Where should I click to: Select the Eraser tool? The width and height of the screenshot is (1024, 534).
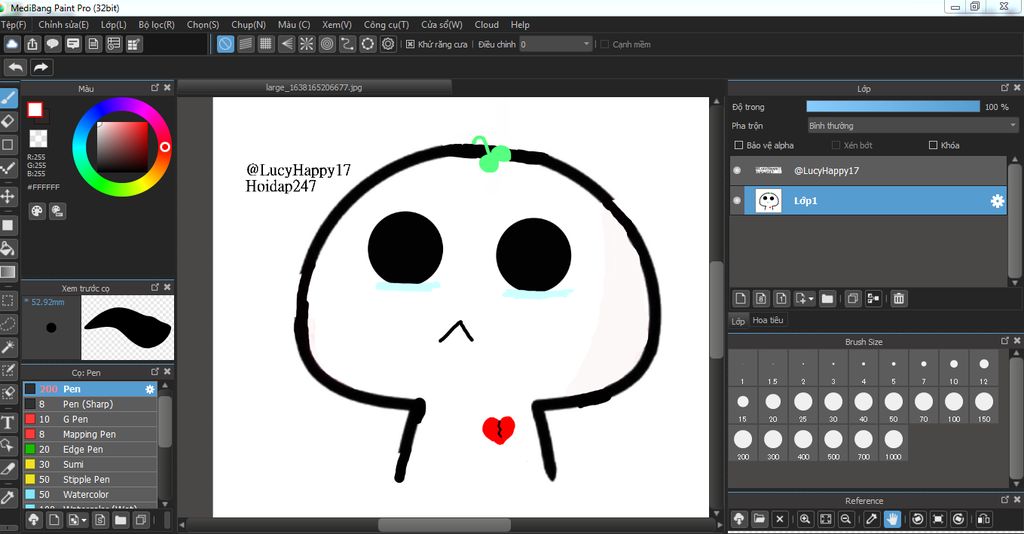pyautogui.click(x=8, y=121)
